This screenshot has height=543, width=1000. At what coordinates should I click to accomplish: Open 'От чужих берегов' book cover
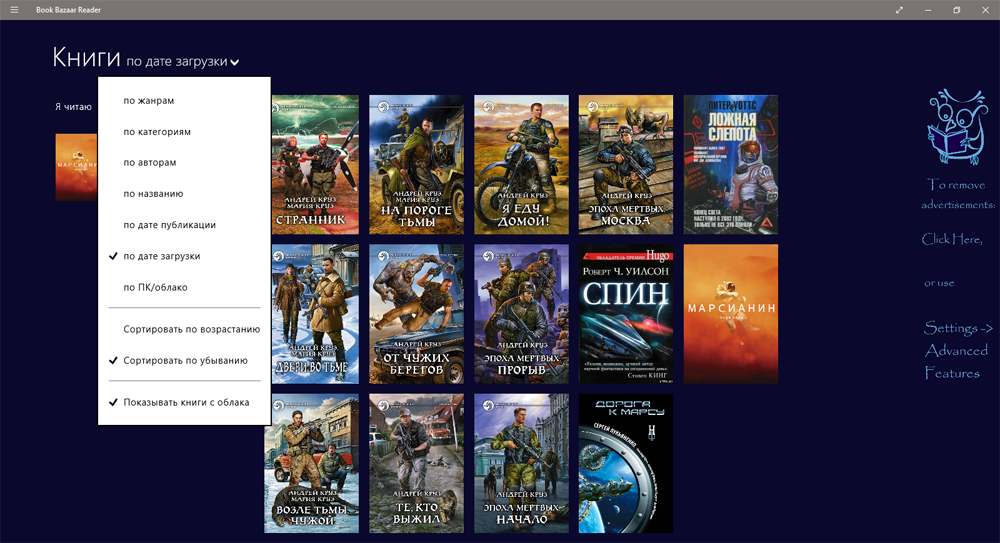[416, 314]
